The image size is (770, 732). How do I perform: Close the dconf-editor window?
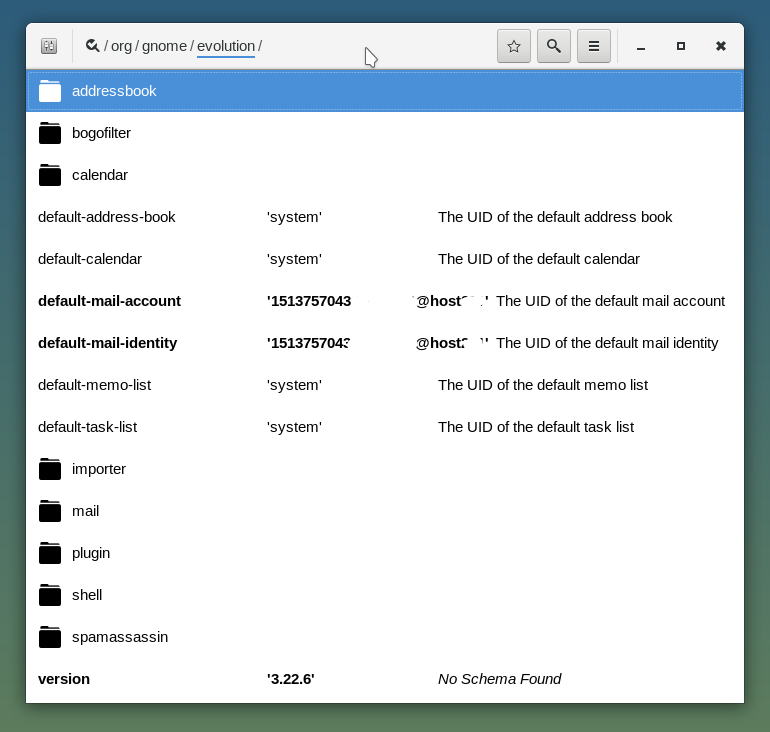(x=720, y=46)
